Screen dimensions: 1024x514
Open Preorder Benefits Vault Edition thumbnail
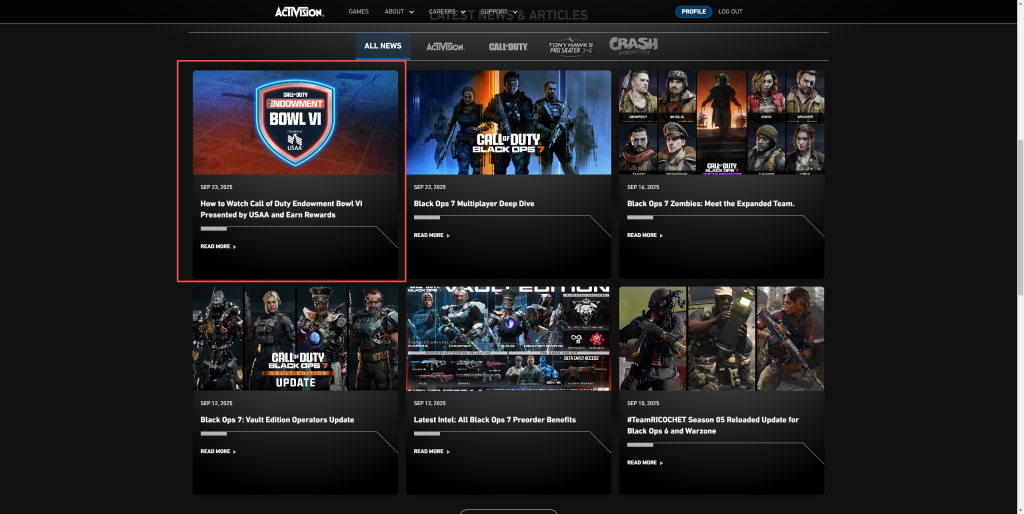pos(509,338)
